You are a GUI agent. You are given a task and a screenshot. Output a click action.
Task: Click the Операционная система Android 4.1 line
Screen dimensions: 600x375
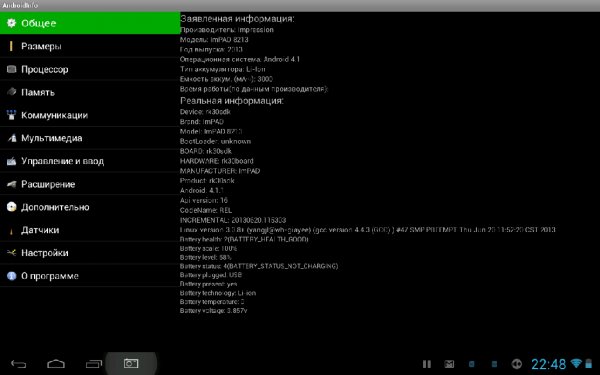tap(240, 59)
